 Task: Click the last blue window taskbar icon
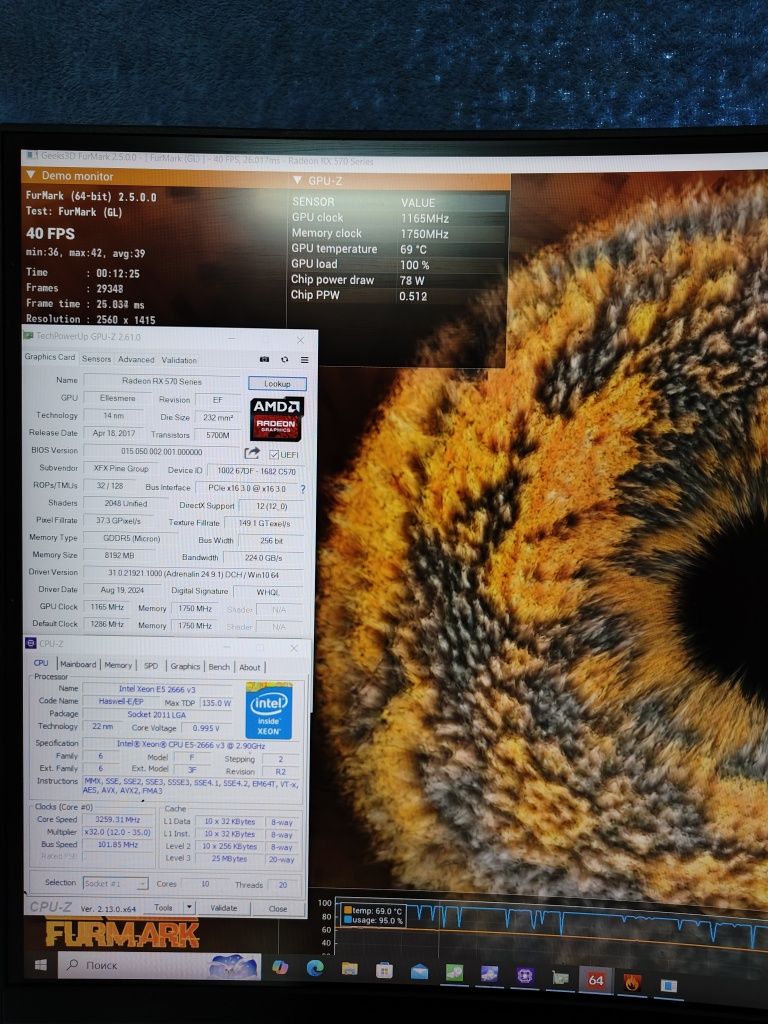[x=669, y=985]
